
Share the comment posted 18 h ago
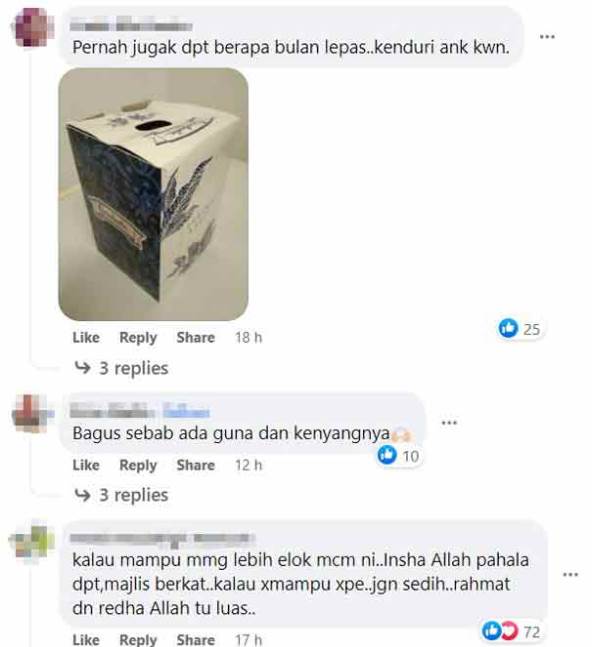click(196, 338)
